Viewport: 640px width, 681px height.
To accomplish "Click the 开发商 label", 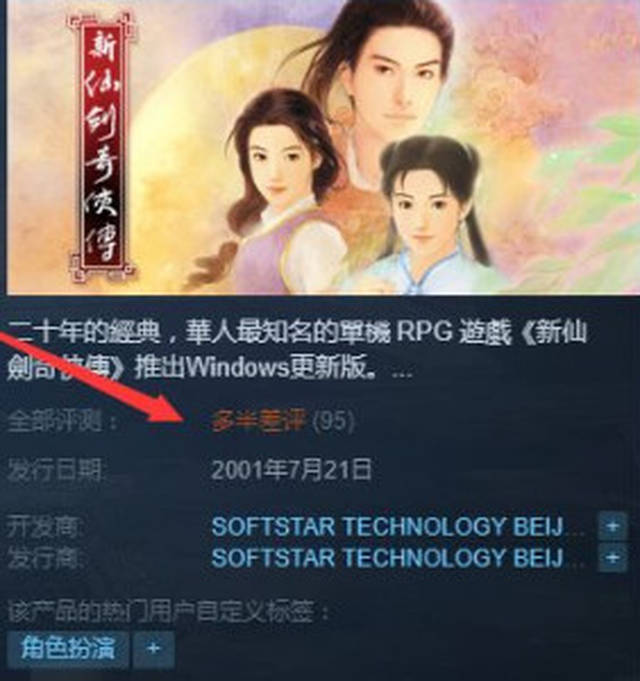I will coord(45,527).
